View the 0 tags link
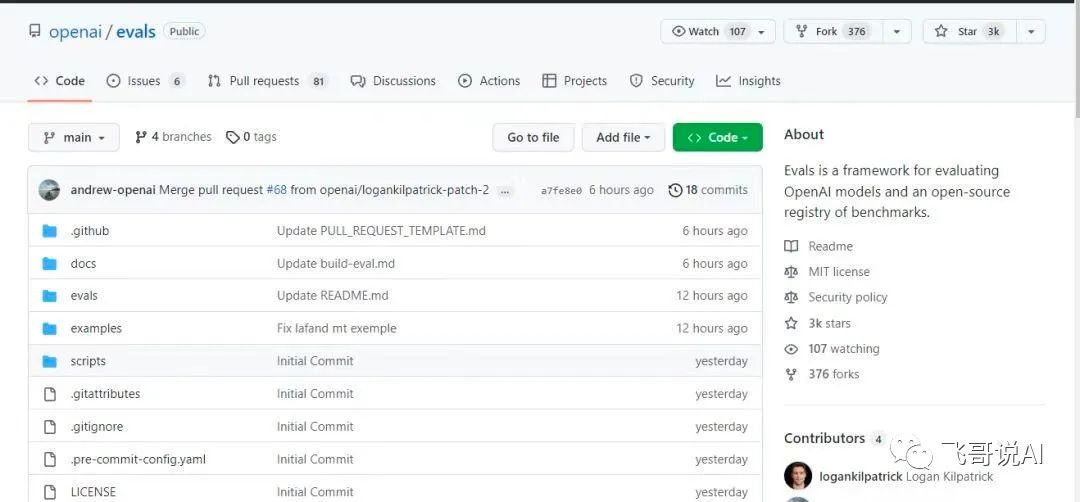 click(251, 137)
